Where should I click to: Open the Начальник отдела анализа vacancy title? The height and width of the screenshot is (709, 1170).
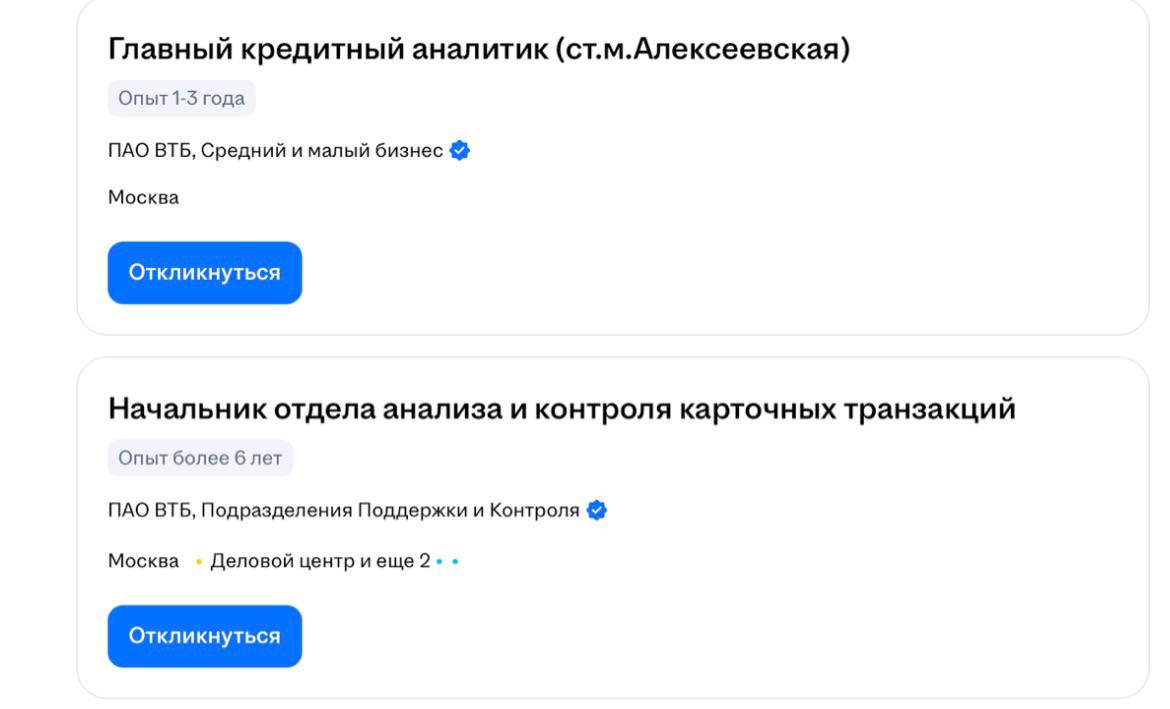pos(561,408)
